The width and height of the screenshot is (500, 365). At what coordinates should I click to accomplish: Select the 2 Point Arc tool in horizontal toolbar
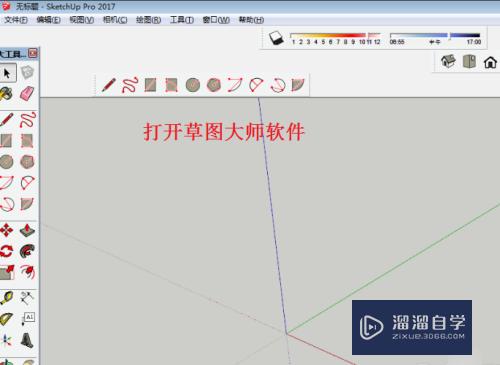point(256,85)
